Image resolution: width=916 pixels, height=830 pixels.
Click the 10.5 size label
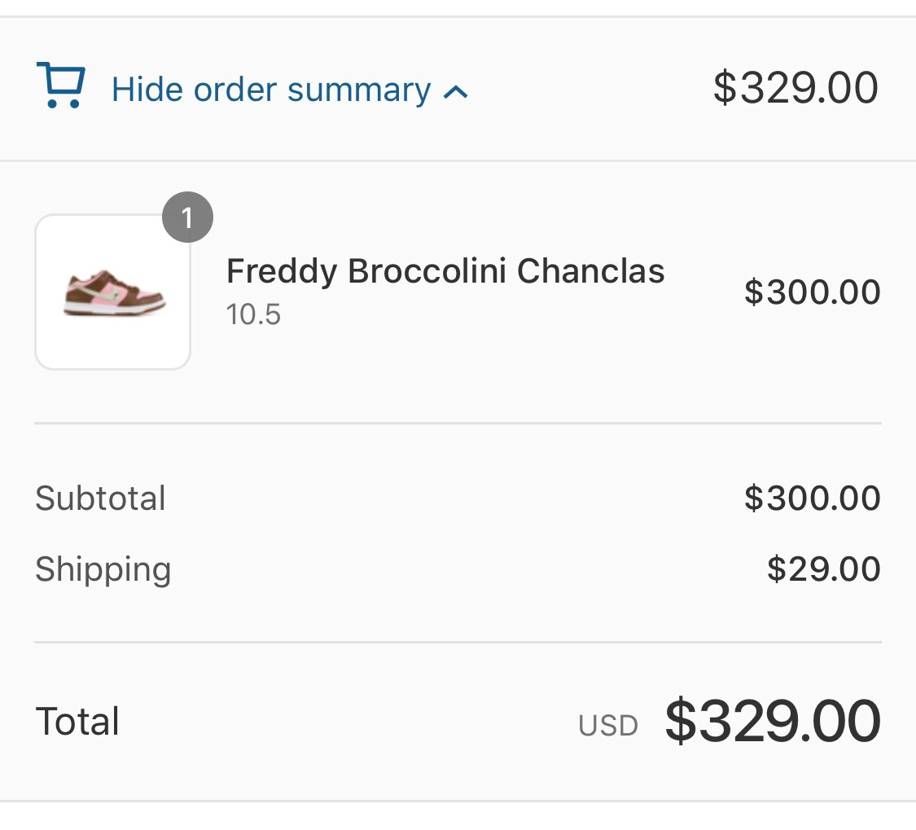pos(253,315)
